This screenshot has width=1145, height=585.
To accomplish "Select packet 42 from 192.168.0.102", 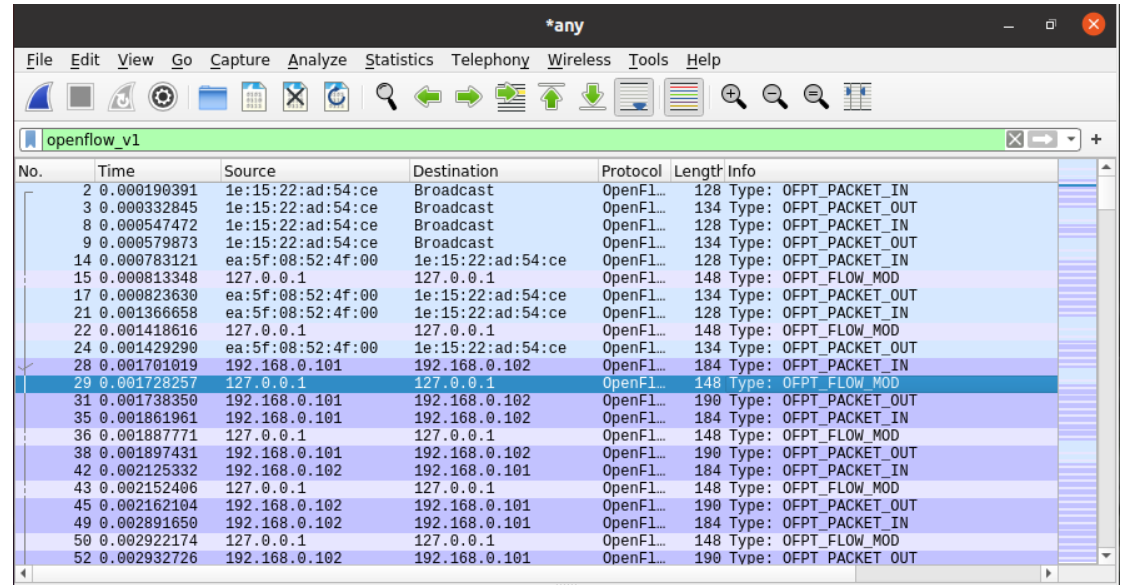I will click(537, 471).
